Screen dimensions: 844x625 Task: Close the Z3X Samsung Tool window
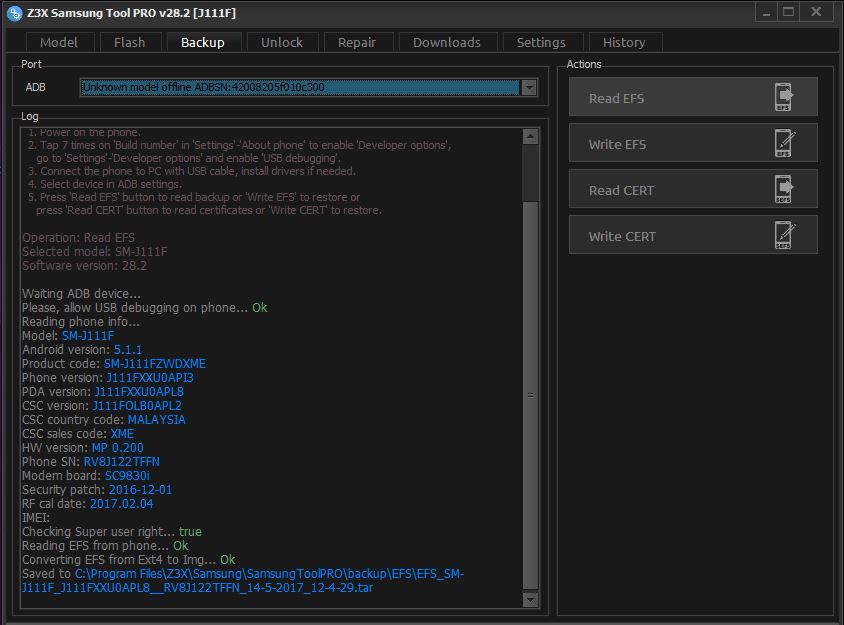click(817, 12)
